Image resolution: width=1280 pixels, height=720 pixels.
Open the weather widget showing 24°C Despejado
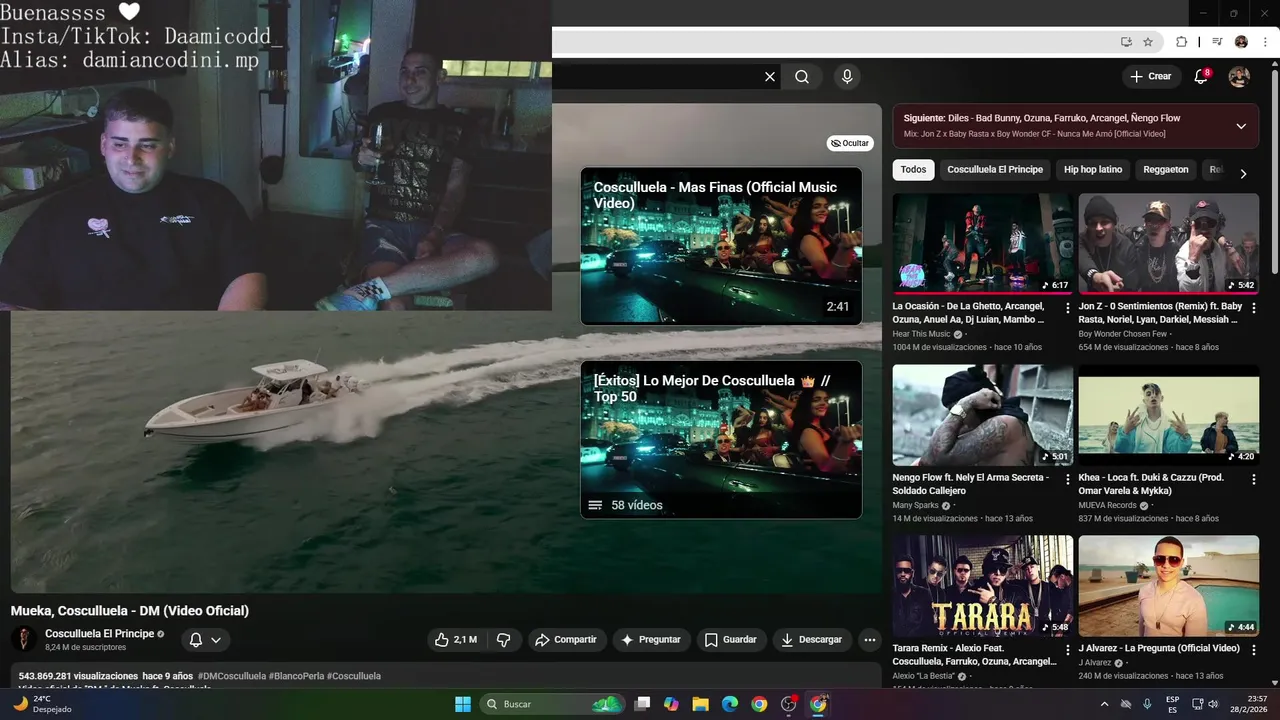42,704
